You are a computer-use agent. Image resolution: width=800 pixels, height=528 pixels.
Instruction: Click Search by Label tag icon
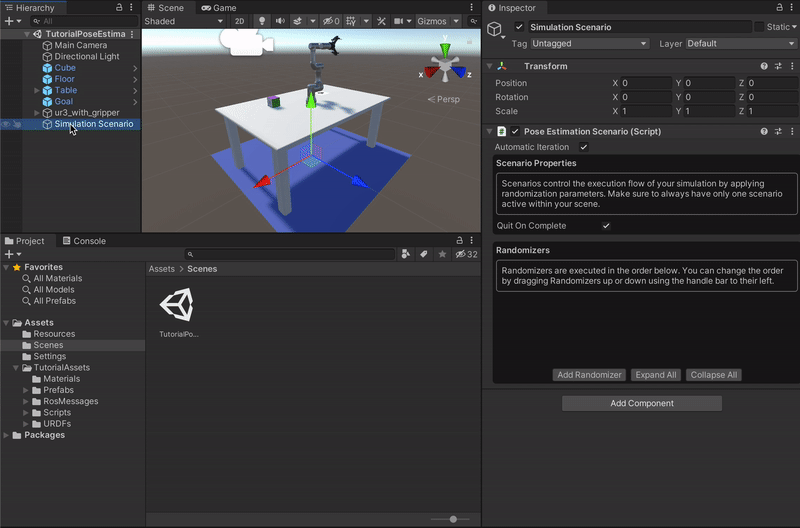tap(424, 254)
